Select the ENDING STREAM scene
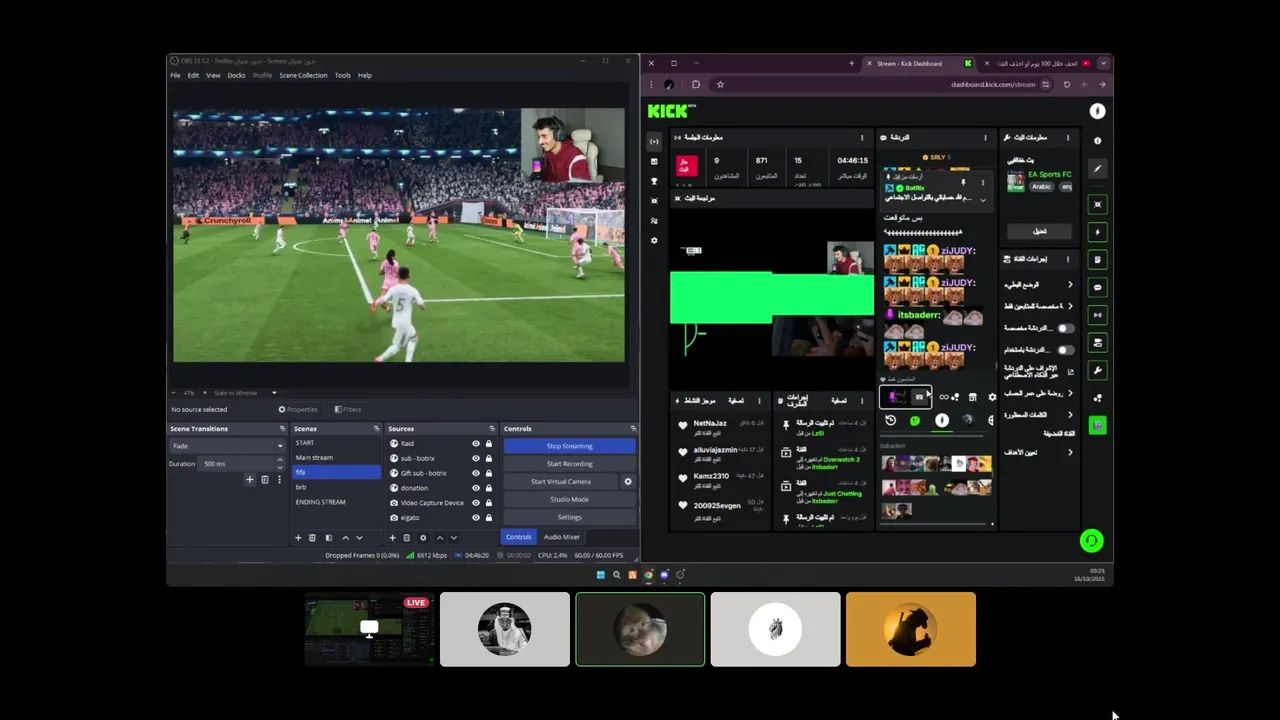The width and height of the screenshot is (1280, 720). coord(336,502)
